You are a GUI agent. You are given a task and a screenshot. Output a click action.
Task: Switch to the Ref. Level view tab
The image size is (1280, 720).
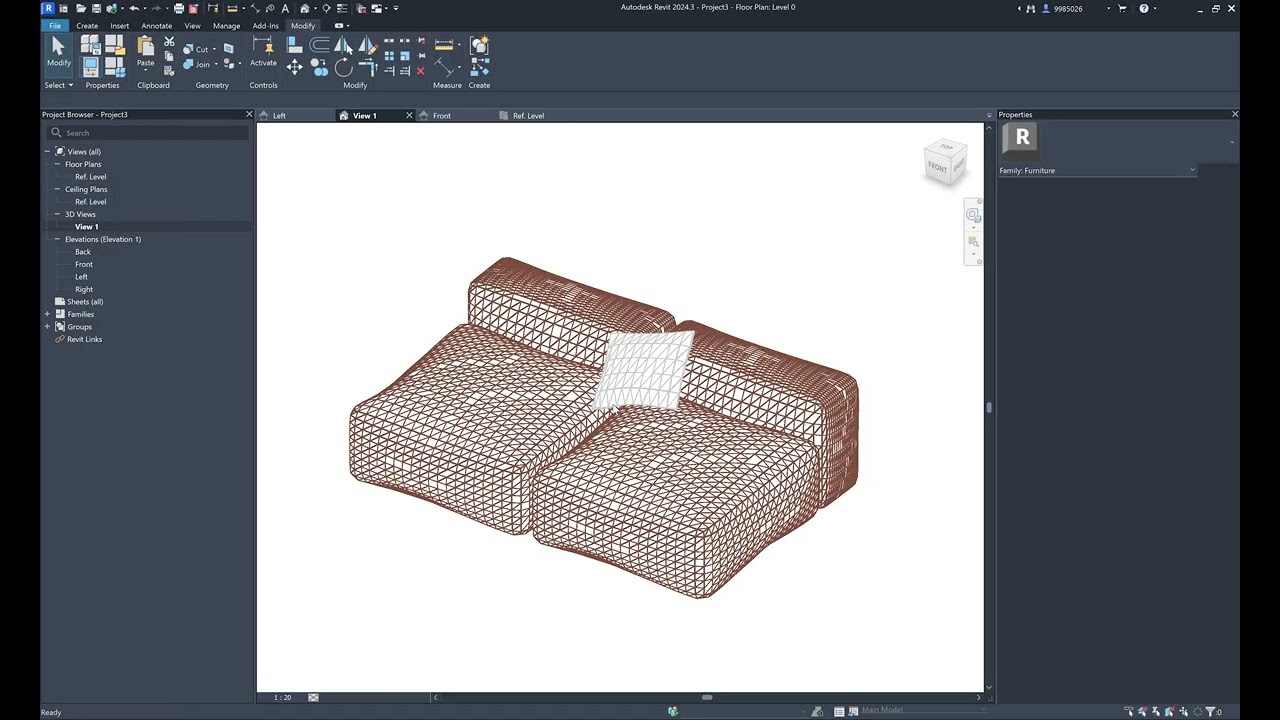click(528, 116)
